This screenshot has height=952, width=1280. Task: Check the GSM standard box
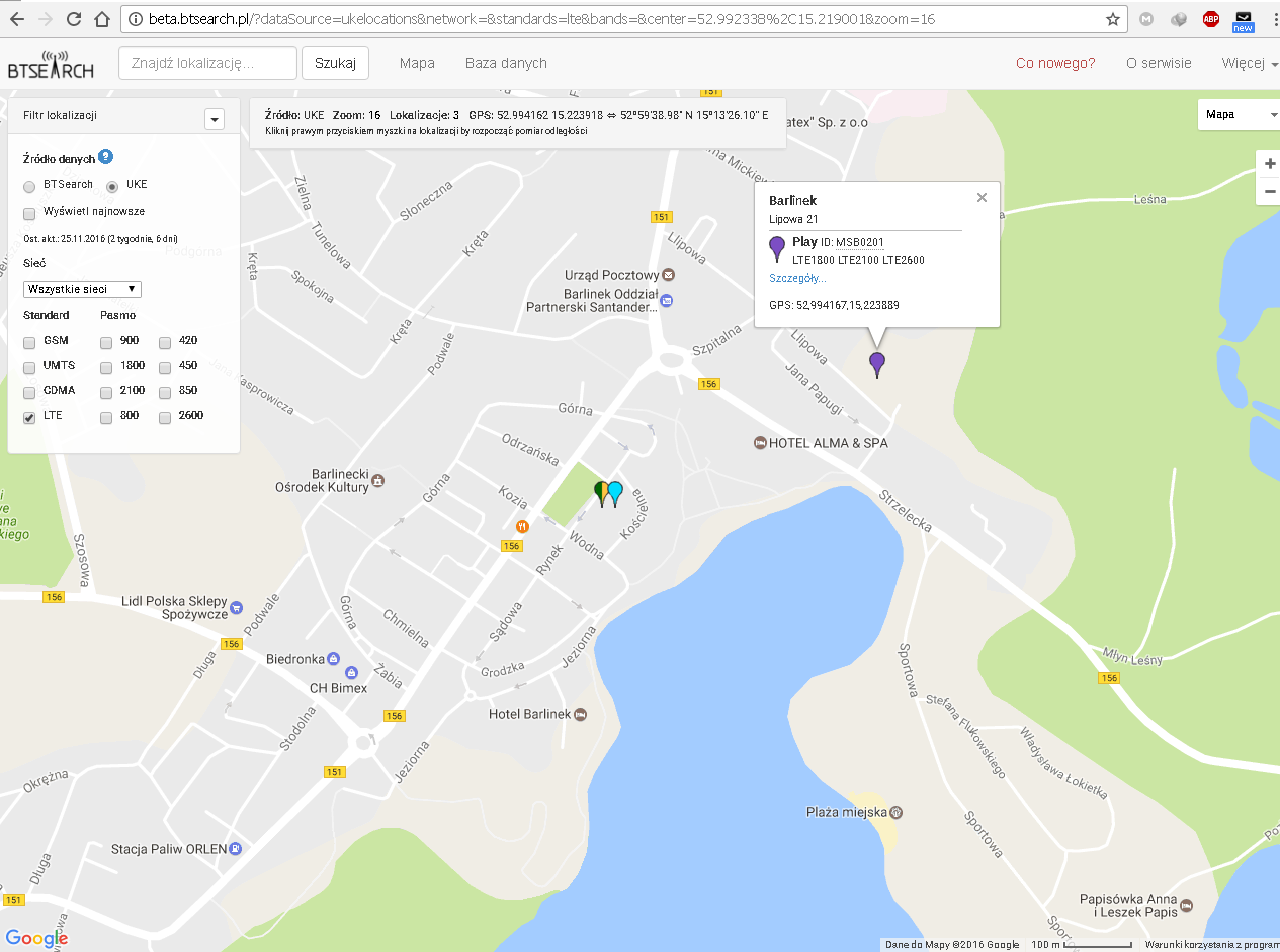pyautogui.click(x=29, y=342)
